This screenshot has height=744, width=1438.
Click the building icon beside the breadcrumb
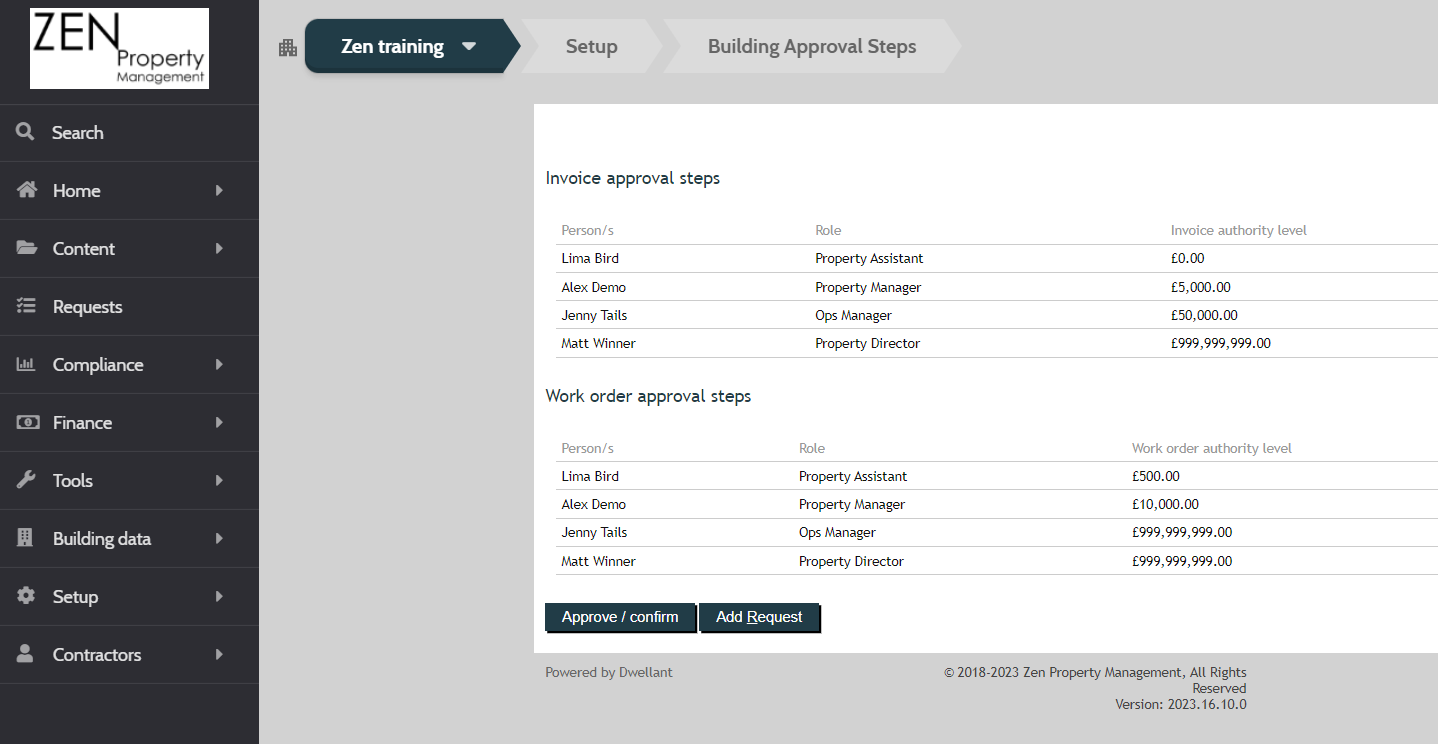pos(288,47)
